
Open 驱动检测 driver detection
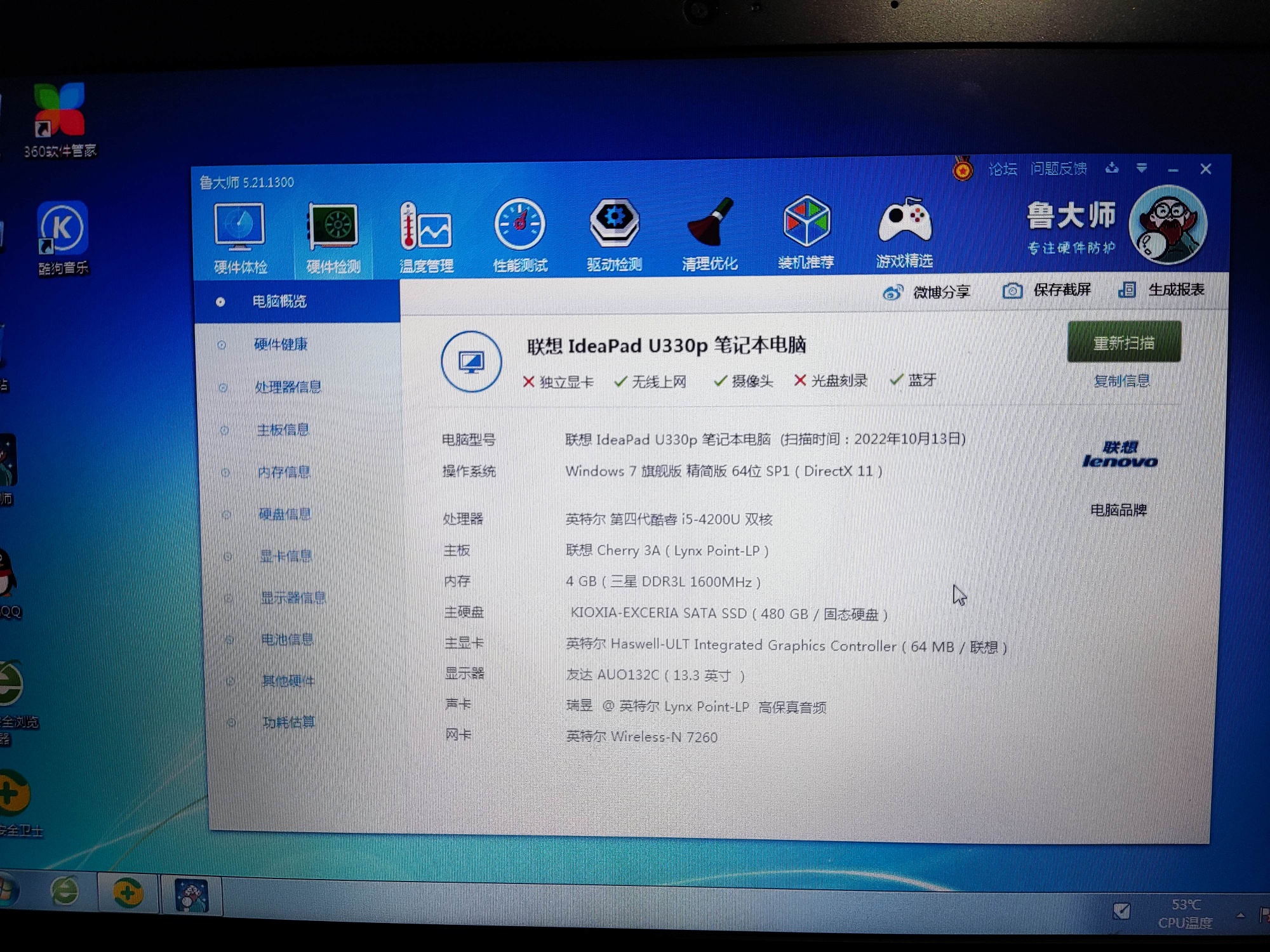[614, 235]
